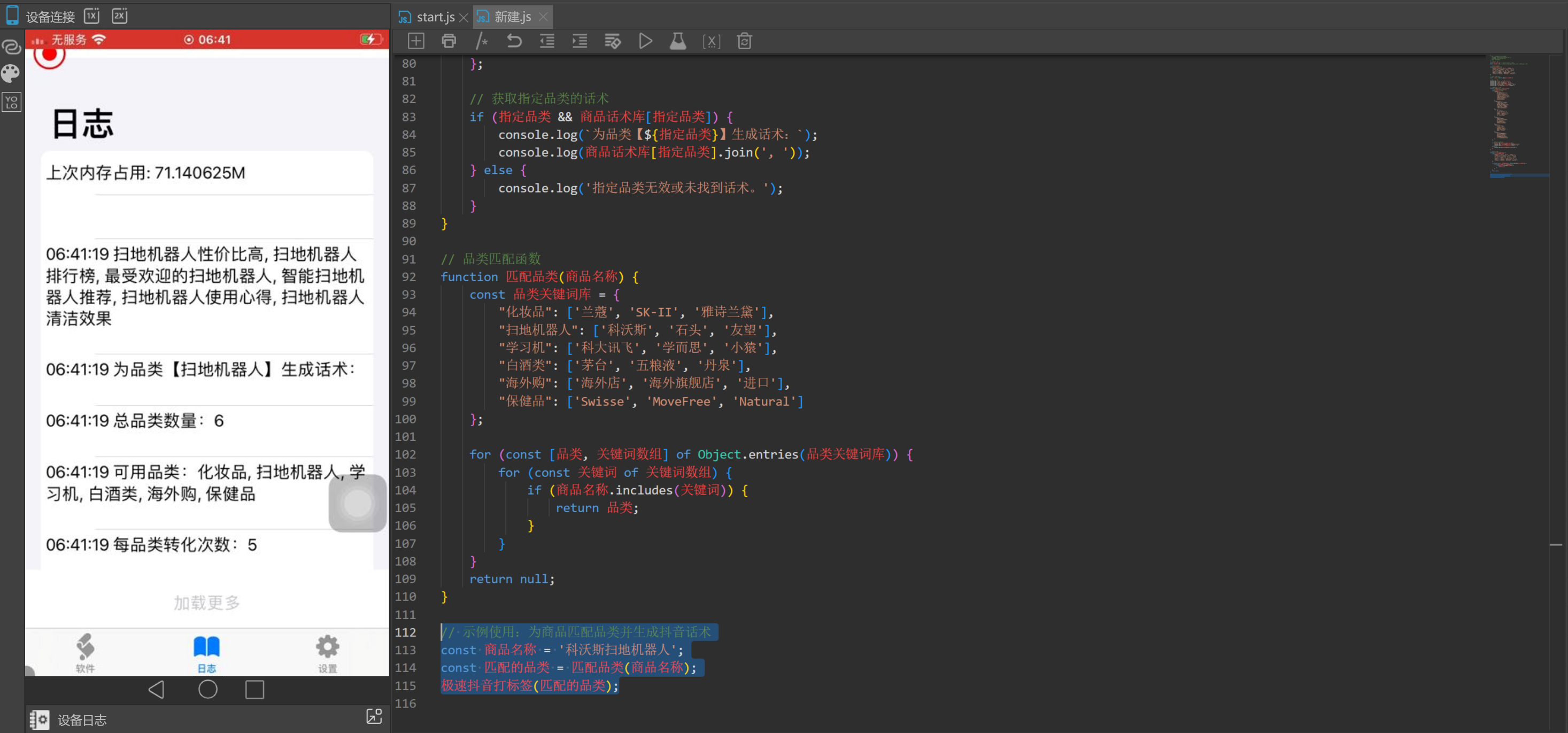Image resolution: width=1568 pixels, height=733 pixels.
Task: Tap the floating assistive touch button
Action: (x=357, y=504)
